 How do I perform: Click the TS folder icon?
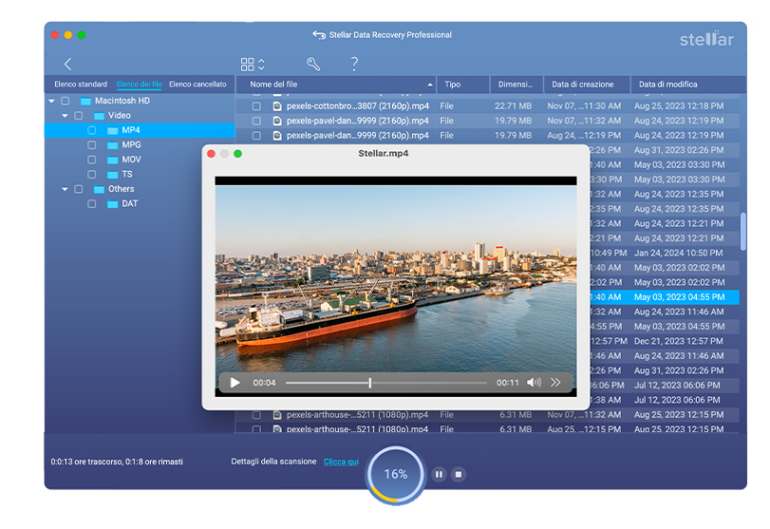pyautogui.click(x=112, y=175)
